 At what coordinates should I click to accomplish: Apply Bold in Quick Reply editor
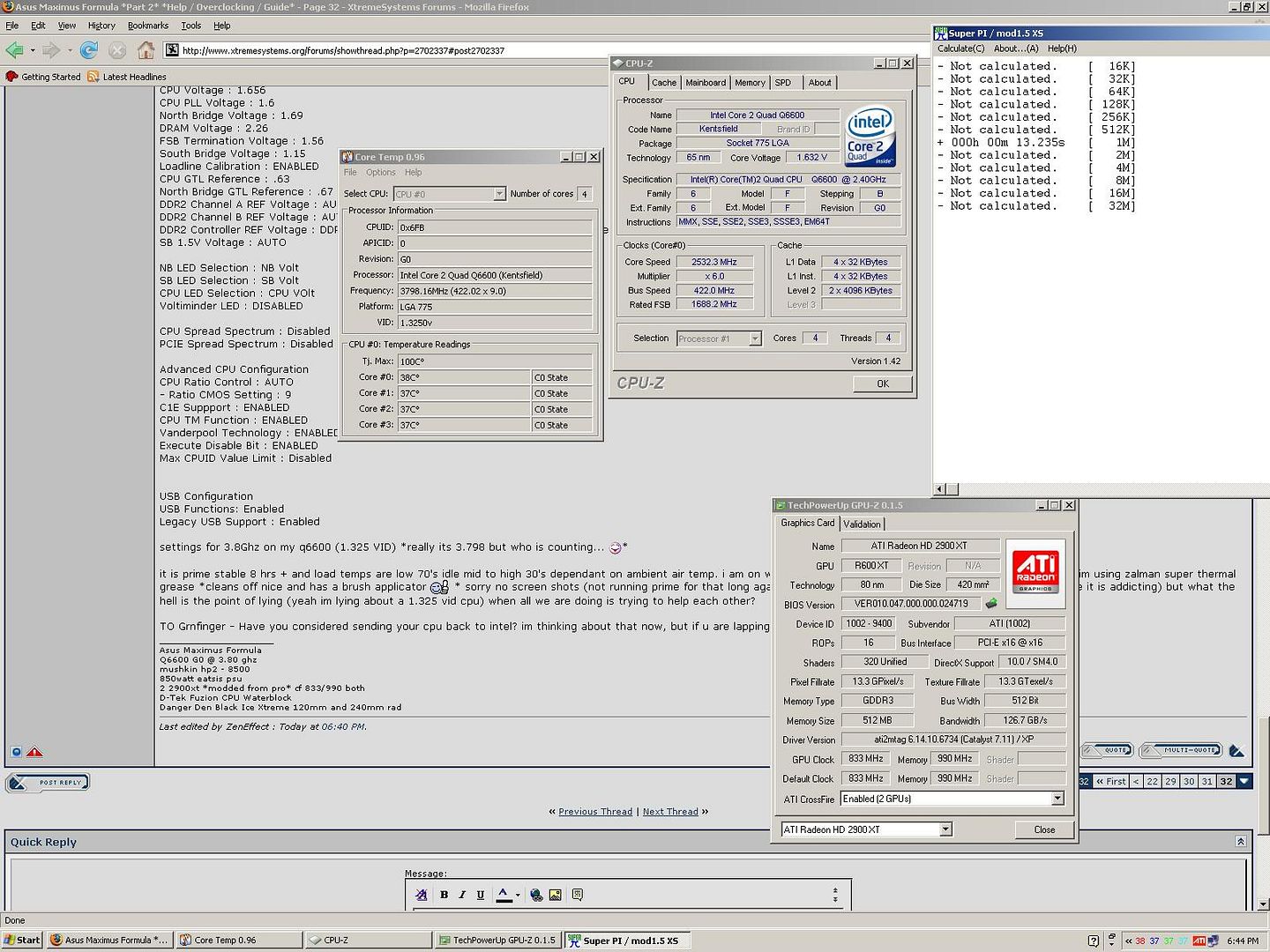444,895
